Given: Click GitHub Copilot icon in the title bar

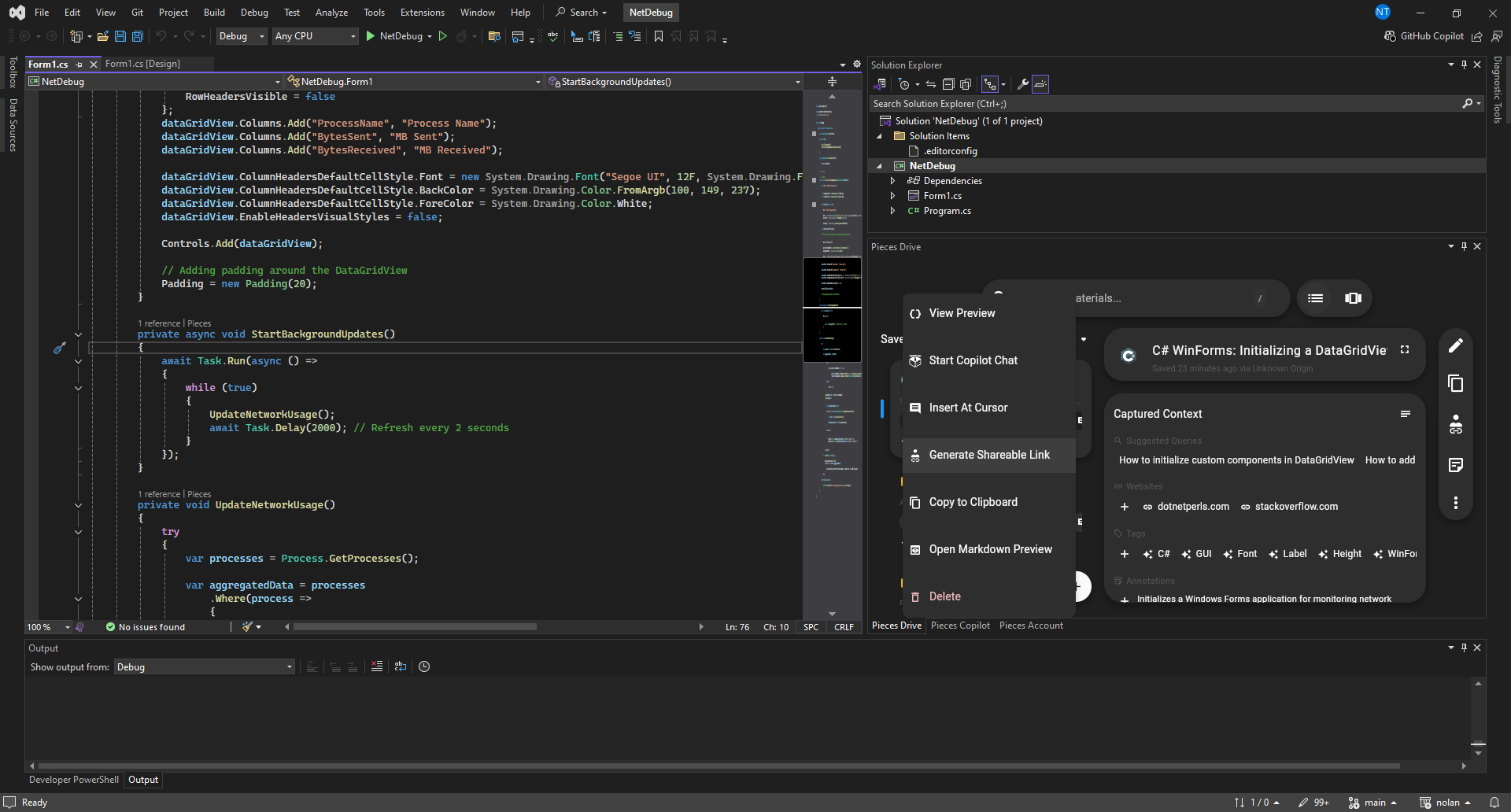Looking at the screenshot, I should coord(1391,36).
